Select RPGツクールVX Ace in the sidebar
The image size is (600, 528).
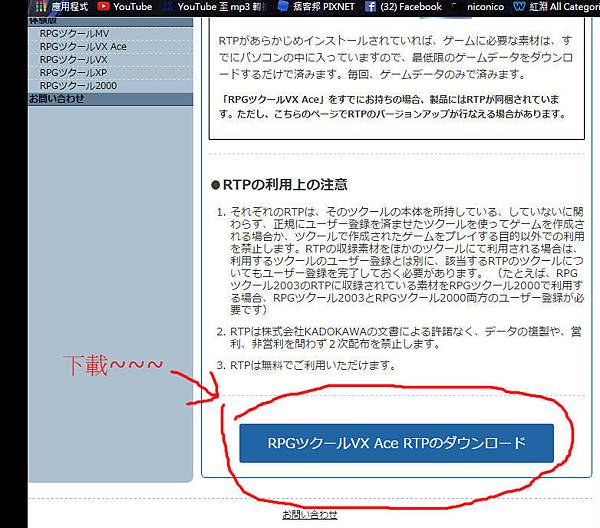tap(83, 47)
